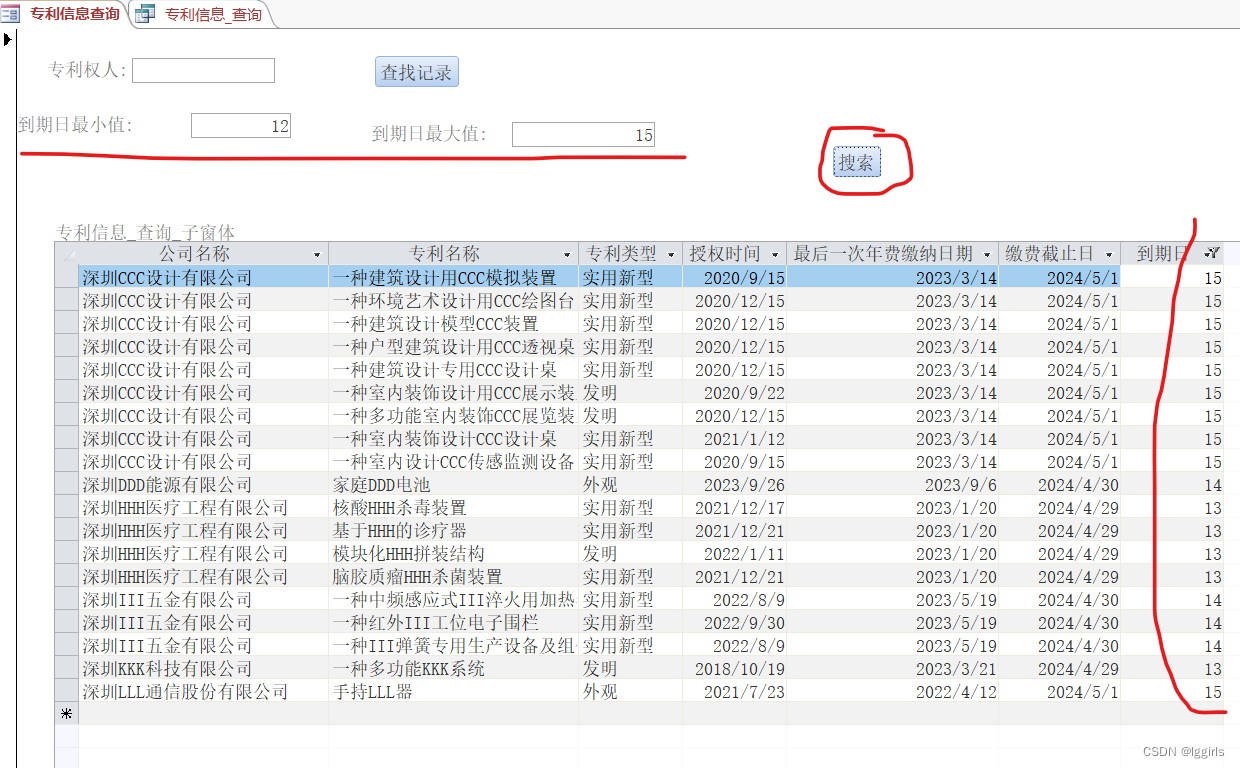The width and height of the screenshot is (1240, 768).
Task: Open 最后一次年费缴纳日期 column dropdown arrow
Action: (x=986, y=255)
